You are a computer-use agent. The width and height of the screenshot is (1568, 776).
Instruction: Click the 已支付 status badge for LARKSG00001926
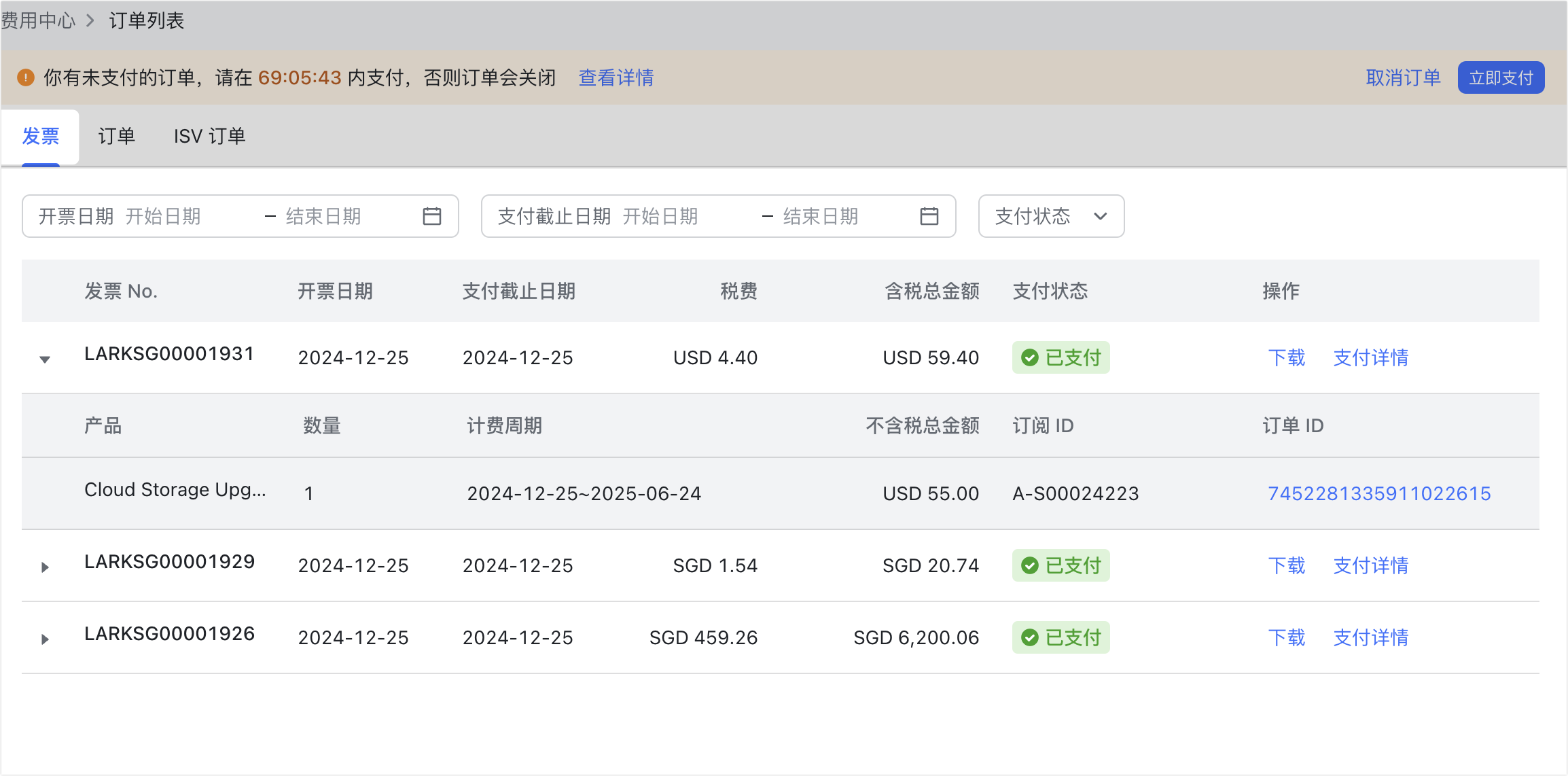(x=1061, y=637)
